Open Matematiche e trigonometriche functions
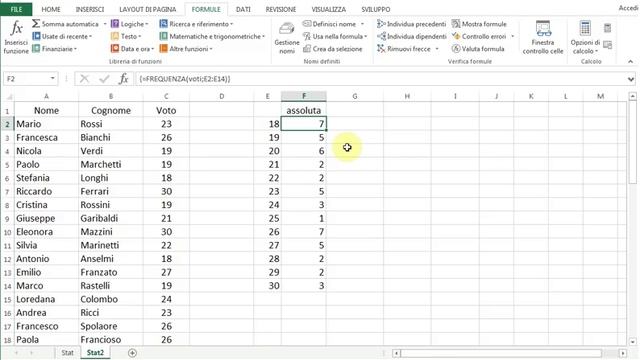This screenshot has height=360, width=640. [212, 36]
